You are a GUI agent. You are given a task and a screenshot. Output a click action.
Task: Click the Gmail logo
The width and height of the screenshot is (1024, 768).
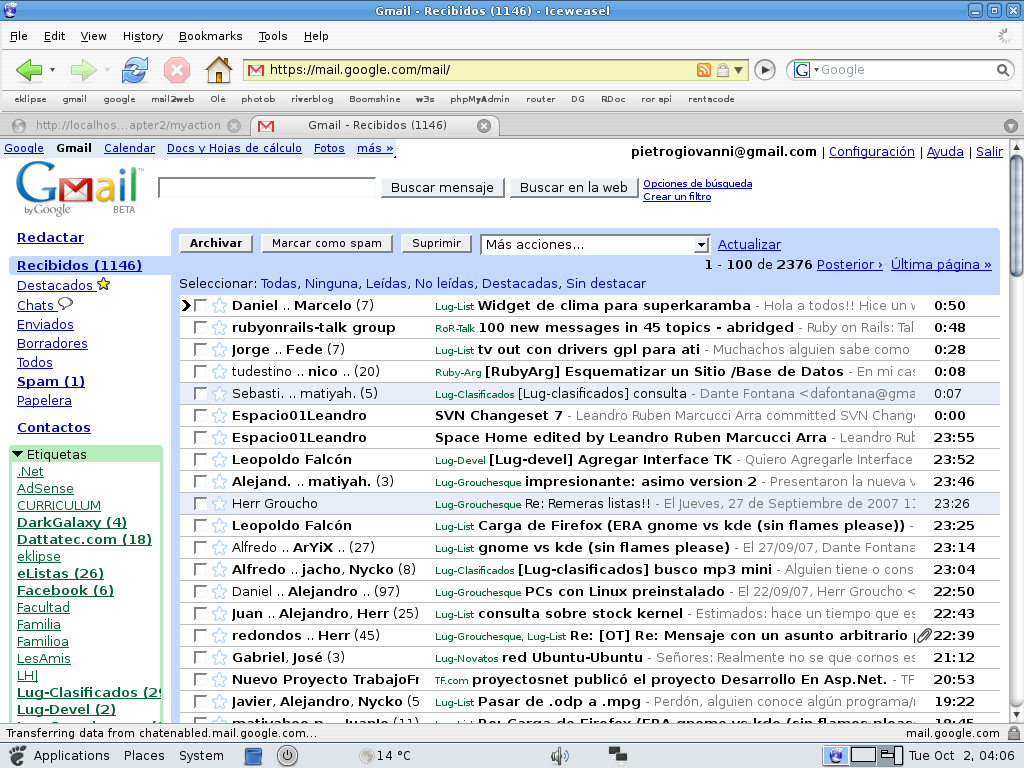[x=70, y=190]
